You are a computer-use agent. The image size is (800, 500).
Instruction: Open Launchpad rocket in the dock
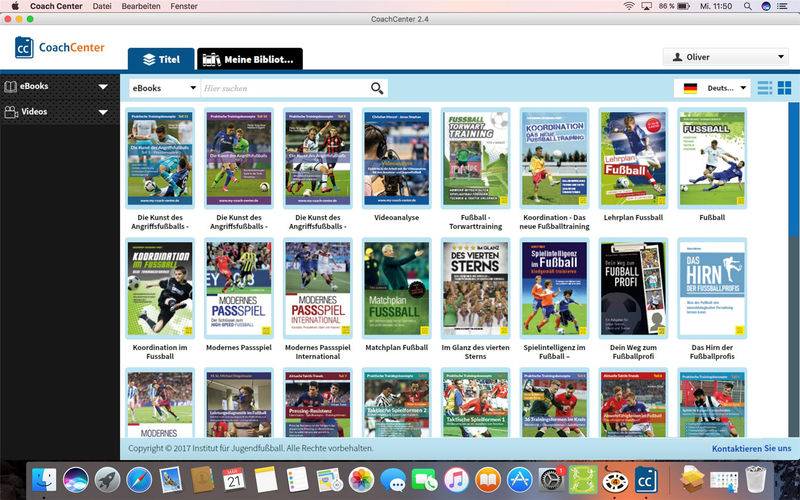click(x=107, y=480)
